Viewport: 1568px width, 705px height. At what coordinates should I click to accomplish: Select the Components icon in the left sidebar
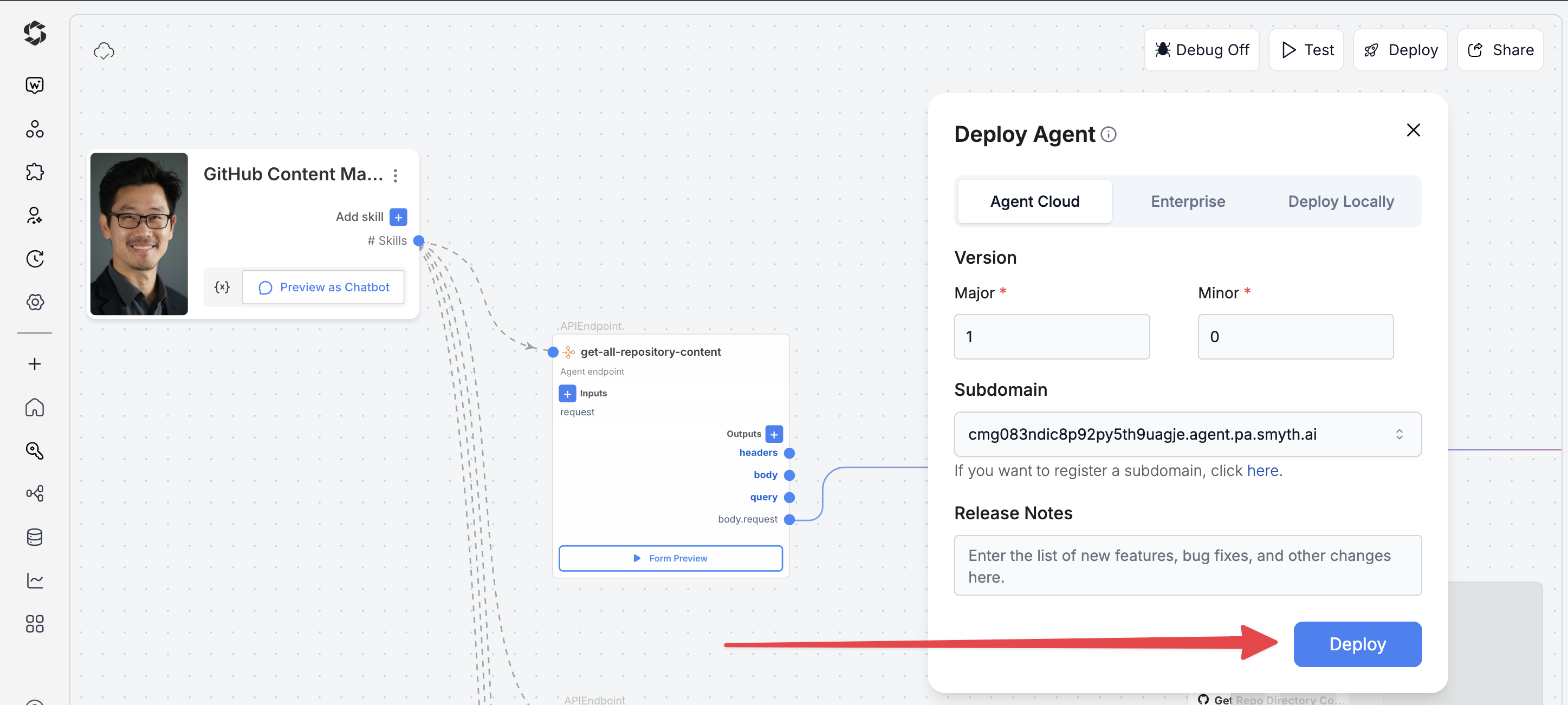coord(35,129)
